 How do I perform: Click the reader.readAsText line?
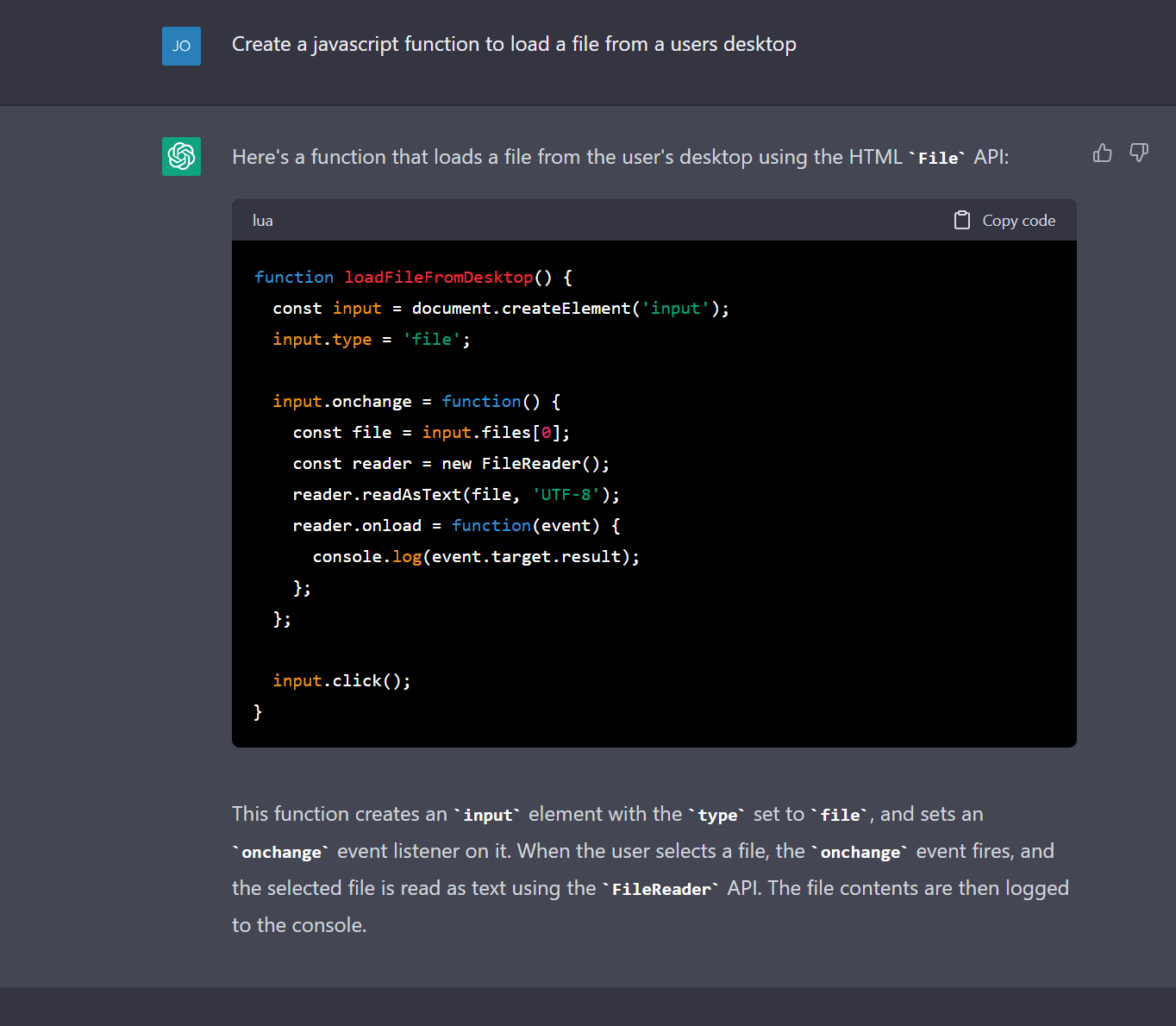point(456,494)
